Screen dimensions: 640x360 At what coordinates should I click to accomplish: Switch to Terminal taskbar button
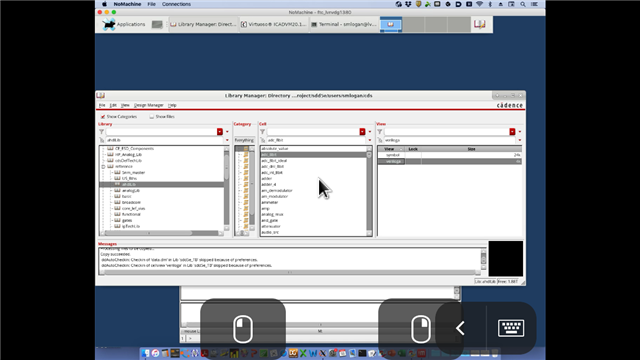344,24
